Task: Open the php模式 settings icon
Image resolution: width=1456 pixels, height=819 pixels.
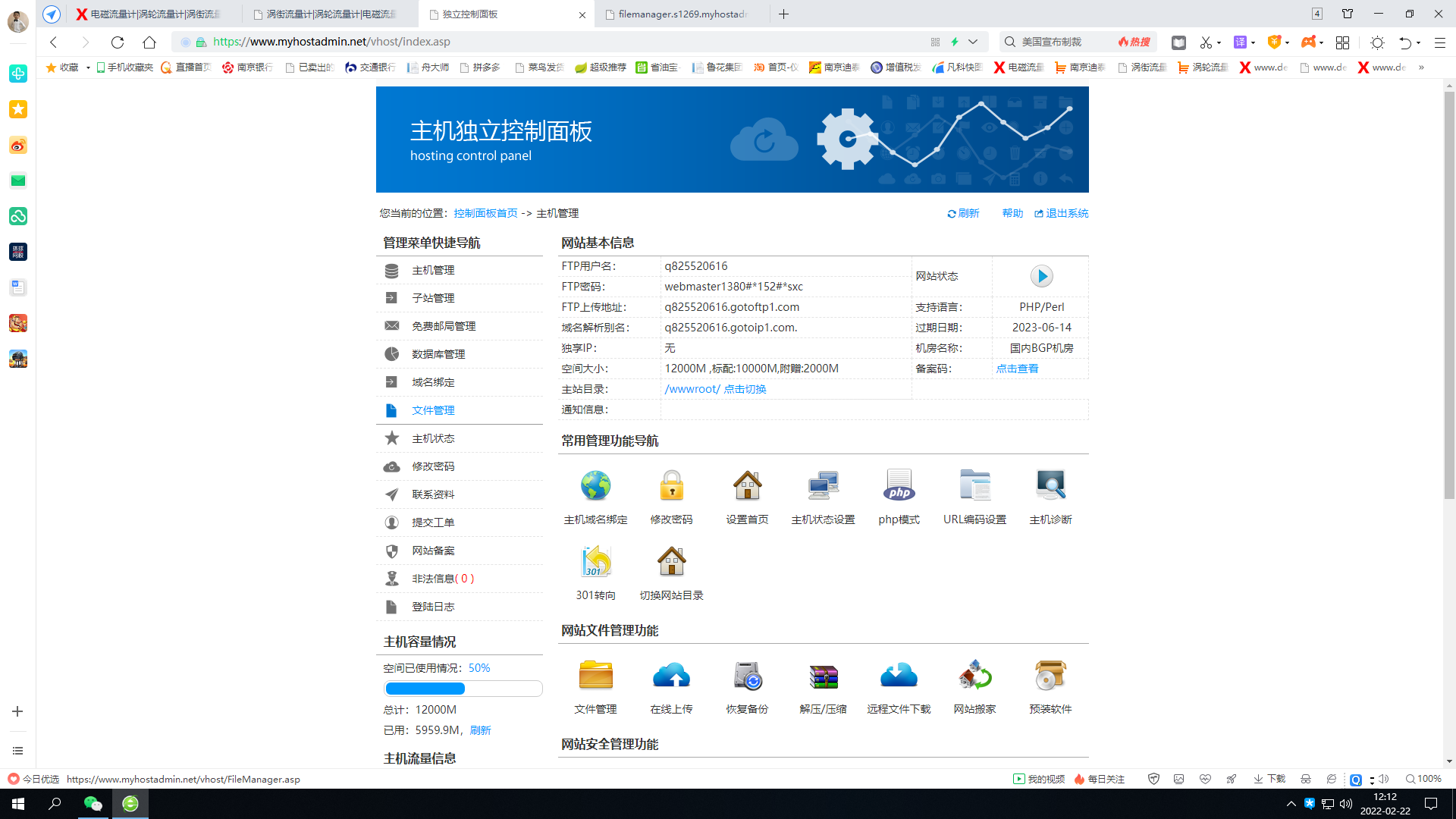Action: tap(899, 485)
